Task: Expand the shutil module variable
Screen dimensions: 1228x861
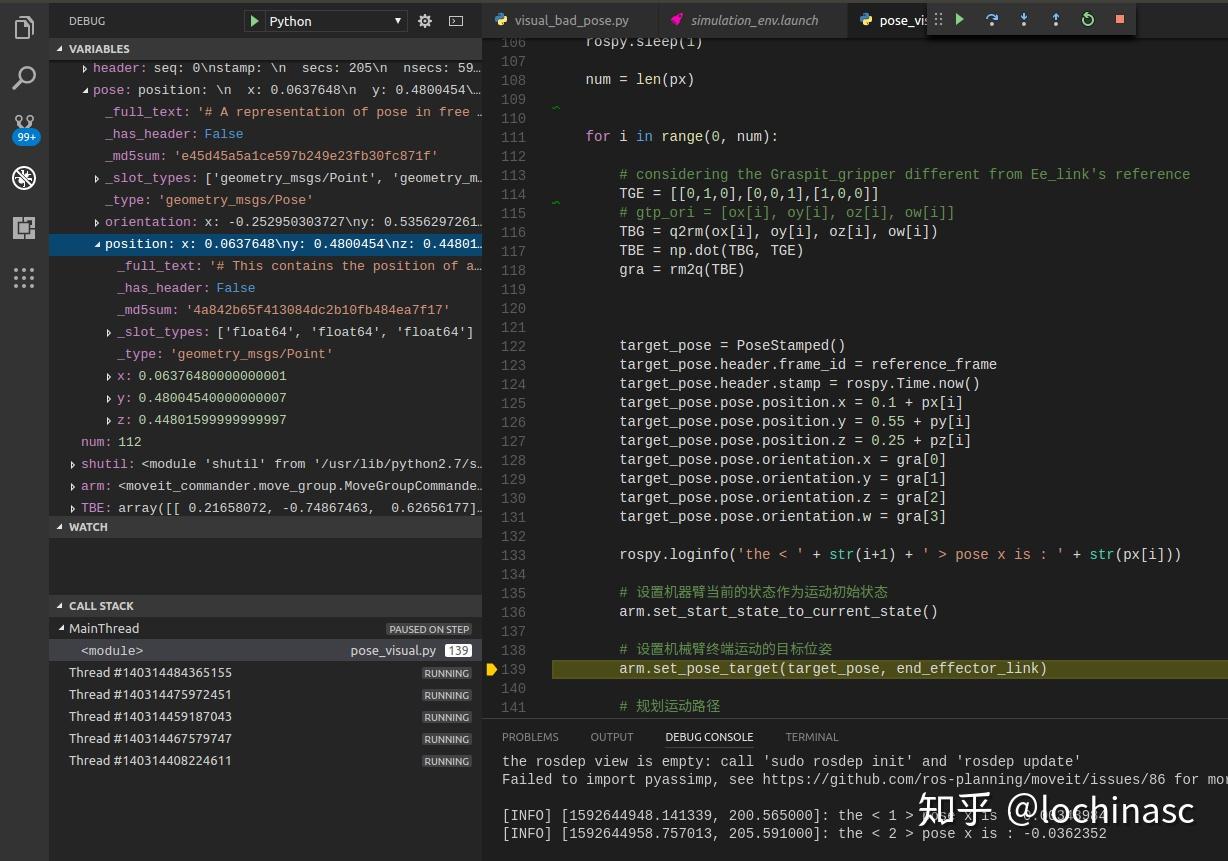Action: coord(265,464)
